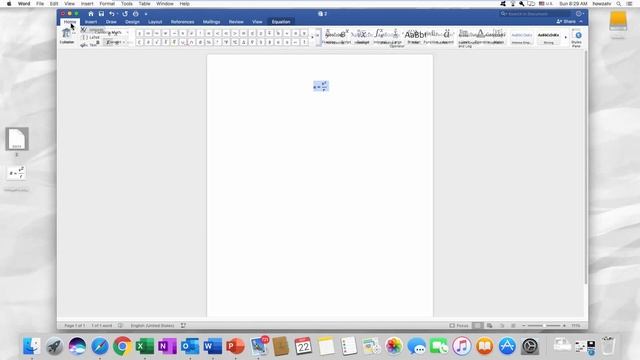Open the Home ribbon tab
The height and width of the screenshot is (360, 640).
(x=70, y=22)
